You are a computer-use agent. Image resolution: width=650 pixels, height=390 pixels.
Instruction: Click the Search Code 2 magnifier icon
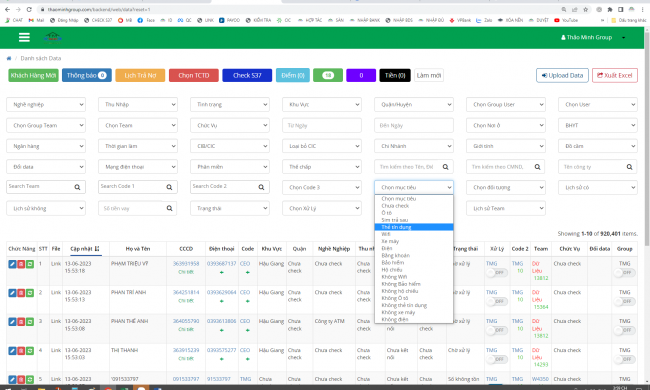[261, 187]
